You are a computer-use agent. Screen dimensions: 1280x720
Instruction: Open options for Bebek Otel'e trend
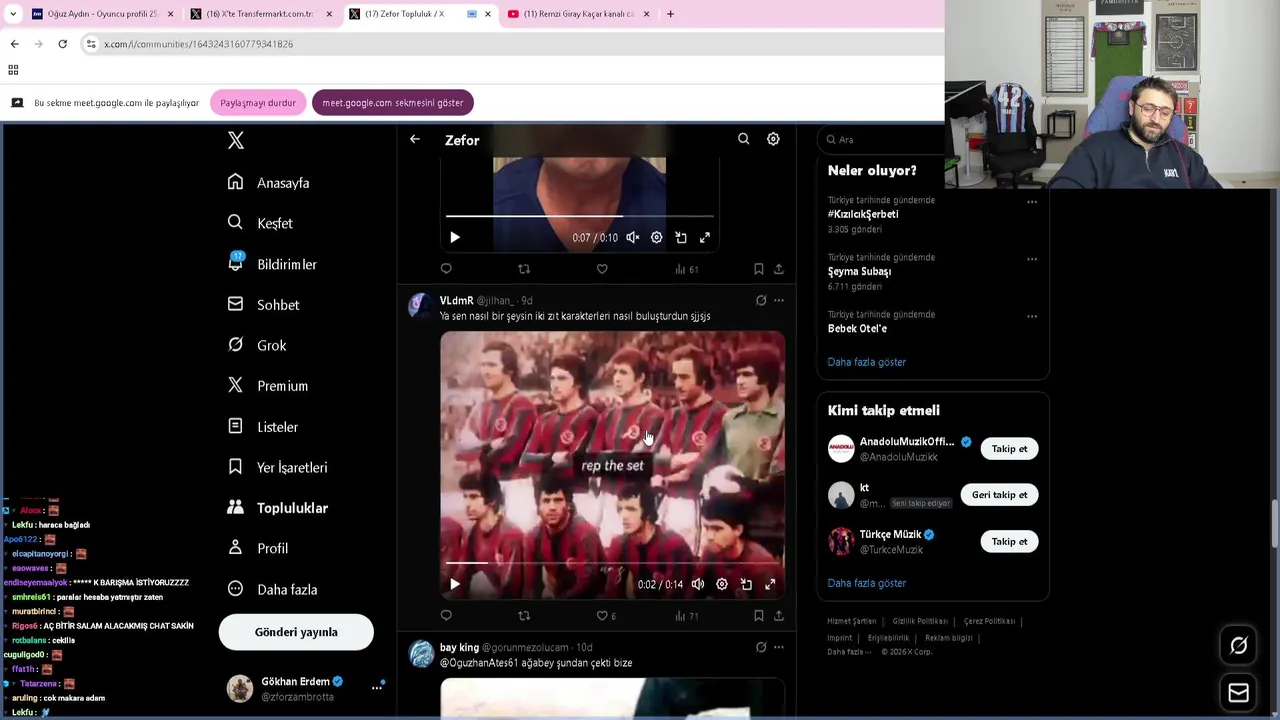pyautogui.click(x=1032, y=317)
